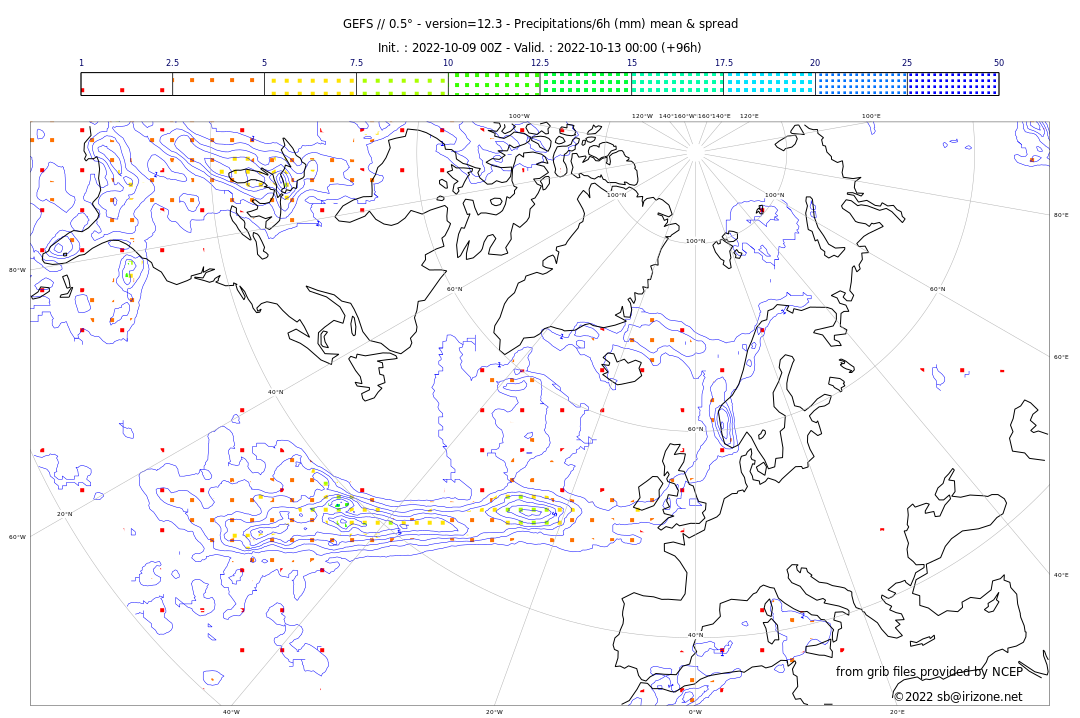Click the legend value label 50

point(998,63)
